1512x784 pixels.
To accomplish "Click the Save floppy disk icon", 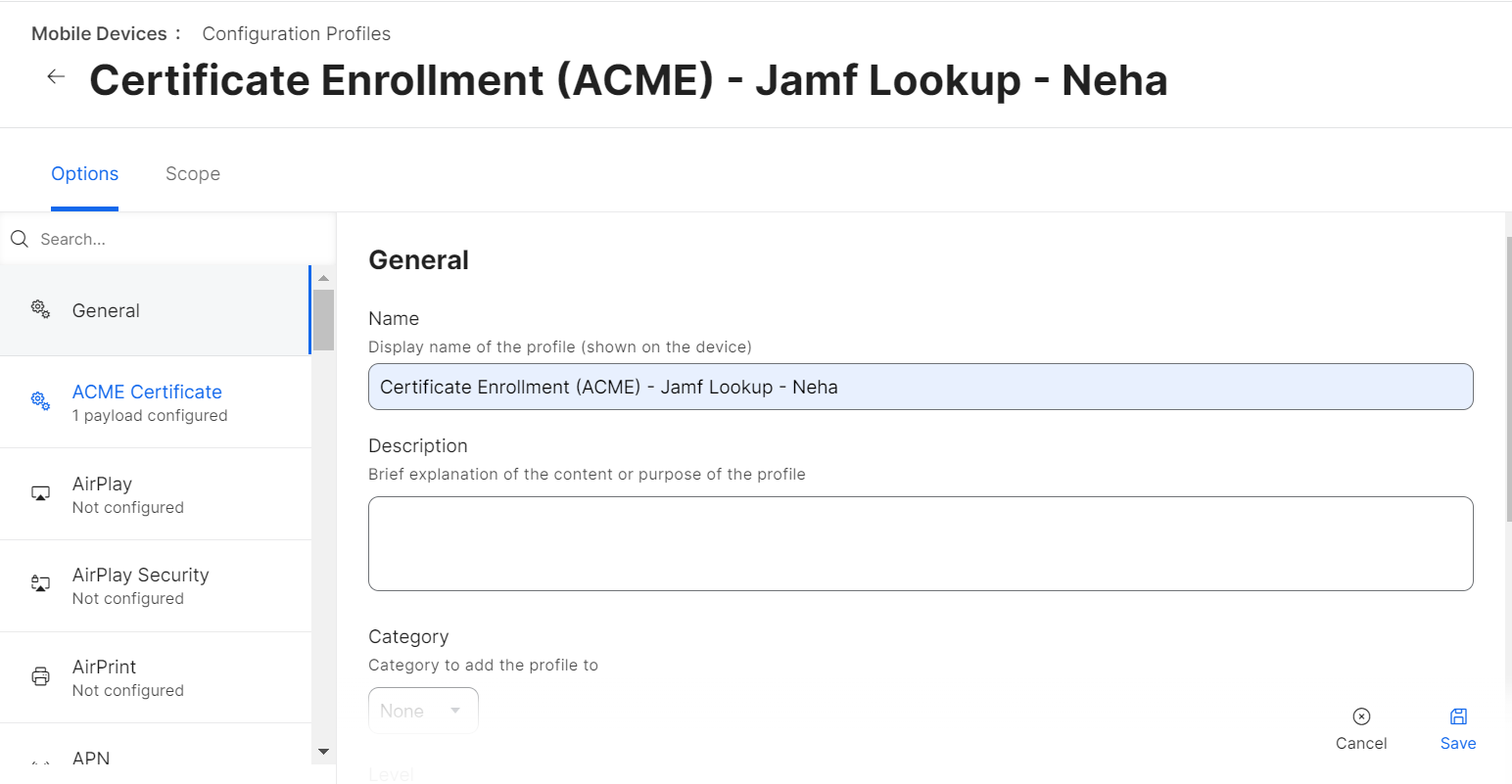I will 1458,716.
